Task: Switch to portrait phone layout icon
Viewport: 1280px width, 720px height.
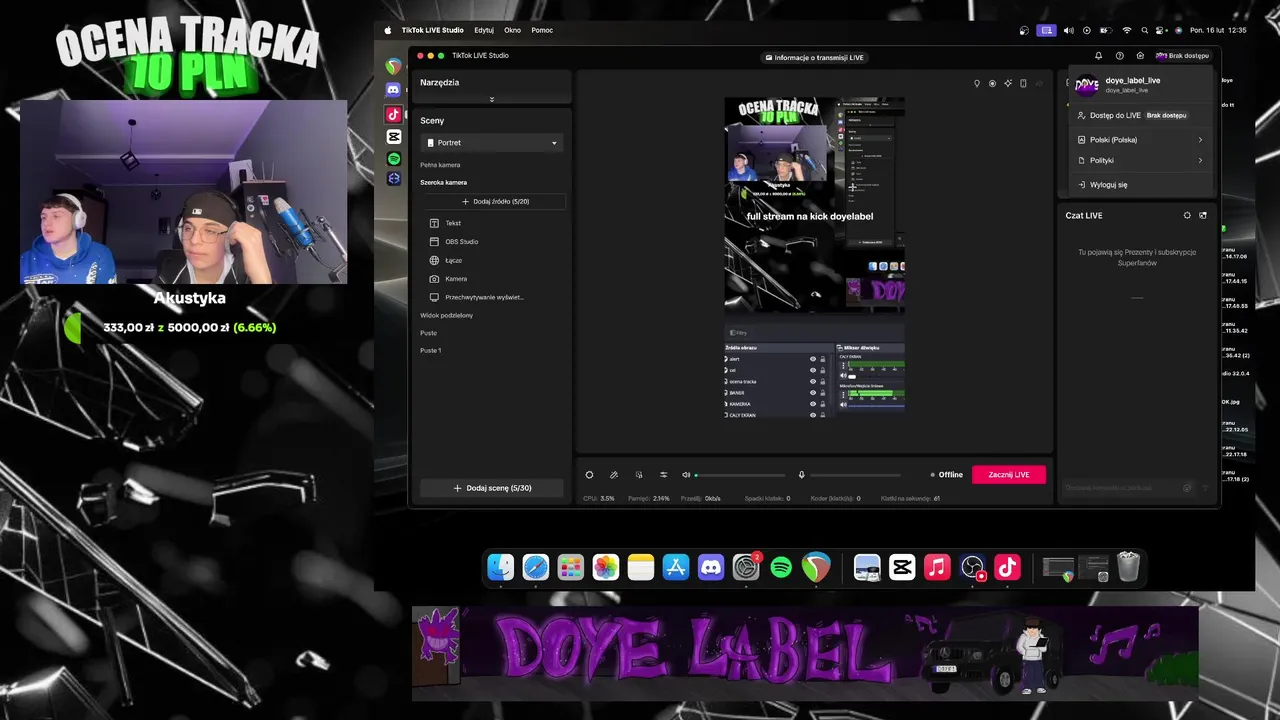Action: click(1023, 83)
